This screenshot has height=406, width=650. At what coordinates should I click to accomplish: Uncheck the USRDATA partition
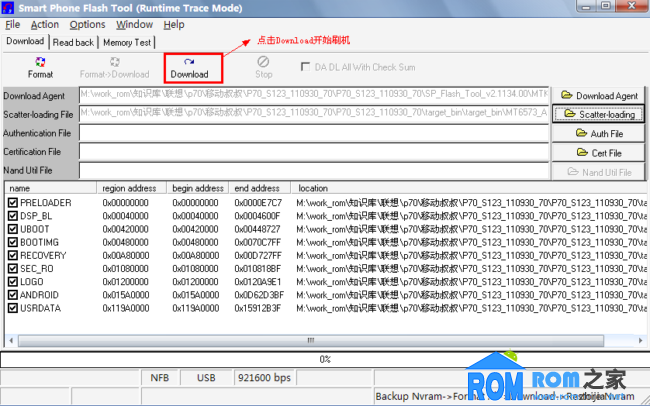13,309
